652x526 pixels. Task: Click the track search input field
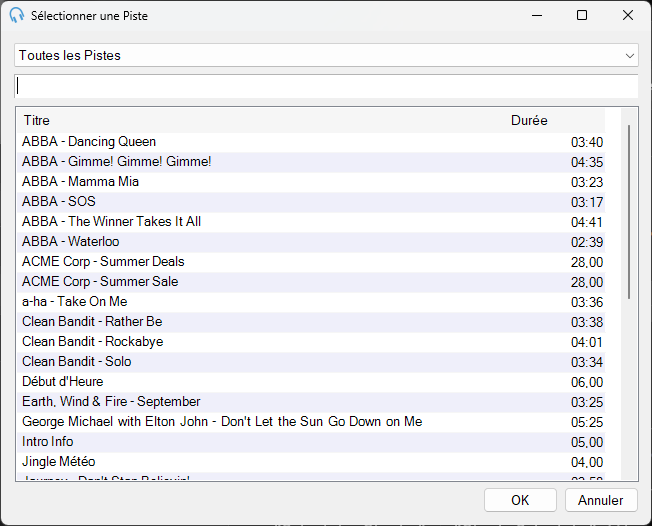click(326, 86)
